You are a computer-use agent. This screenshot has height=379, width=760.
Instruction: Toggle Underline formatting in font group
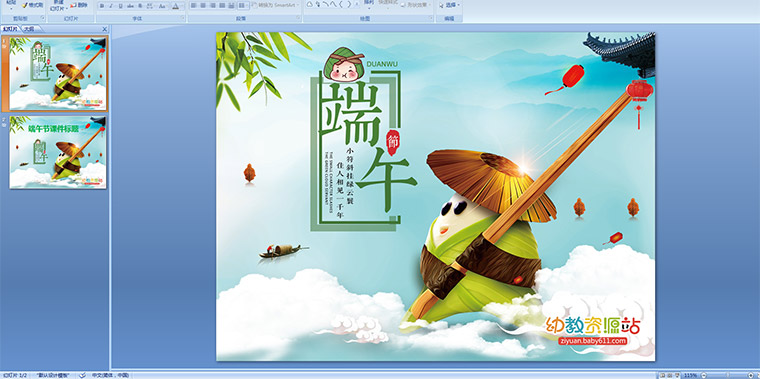coord(120,6)
